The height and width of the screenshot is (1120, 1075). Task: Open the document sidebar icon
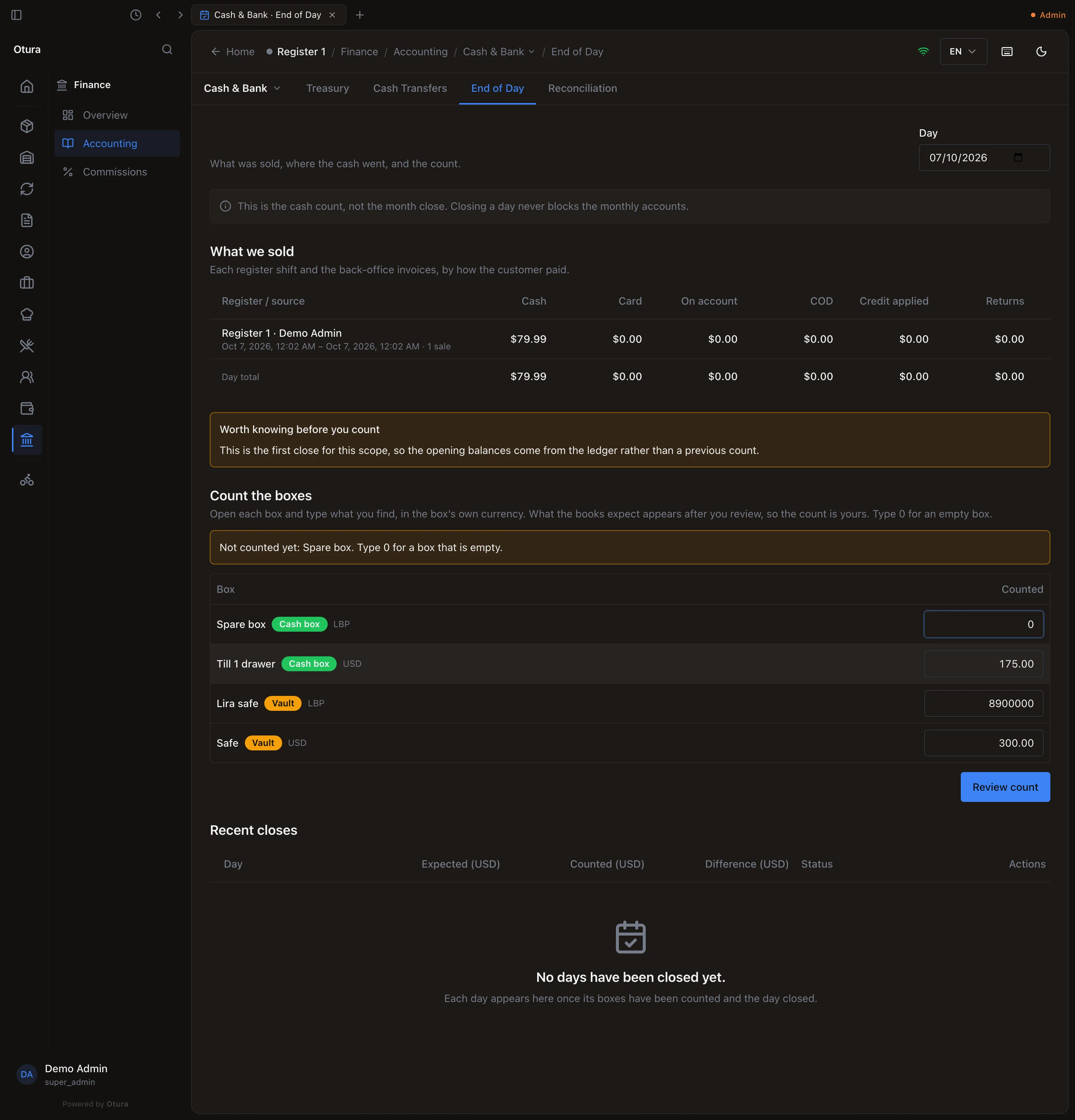point(27,220)
